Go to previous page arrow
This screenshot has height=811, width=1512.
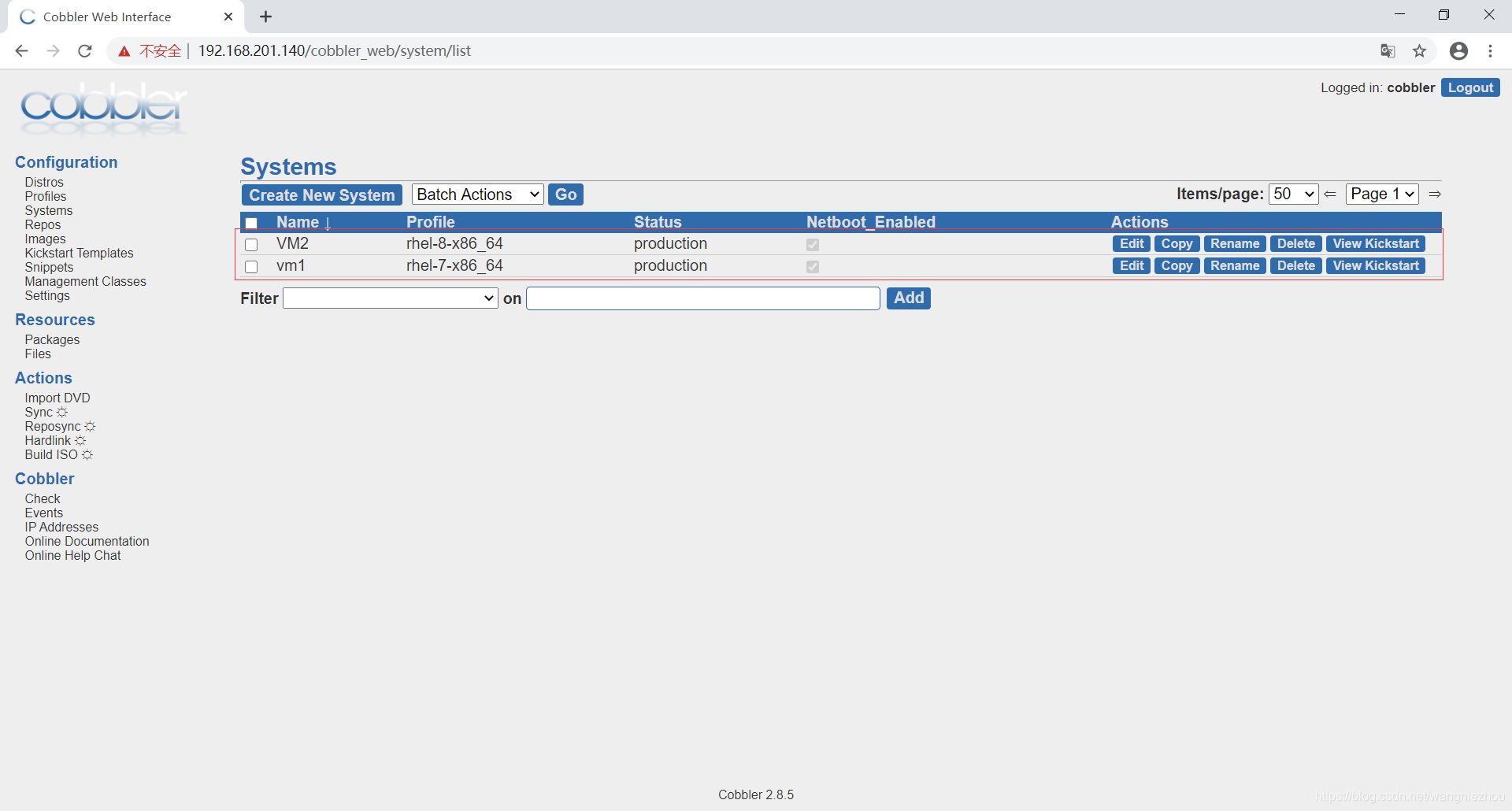click(x=1330, y=194)
